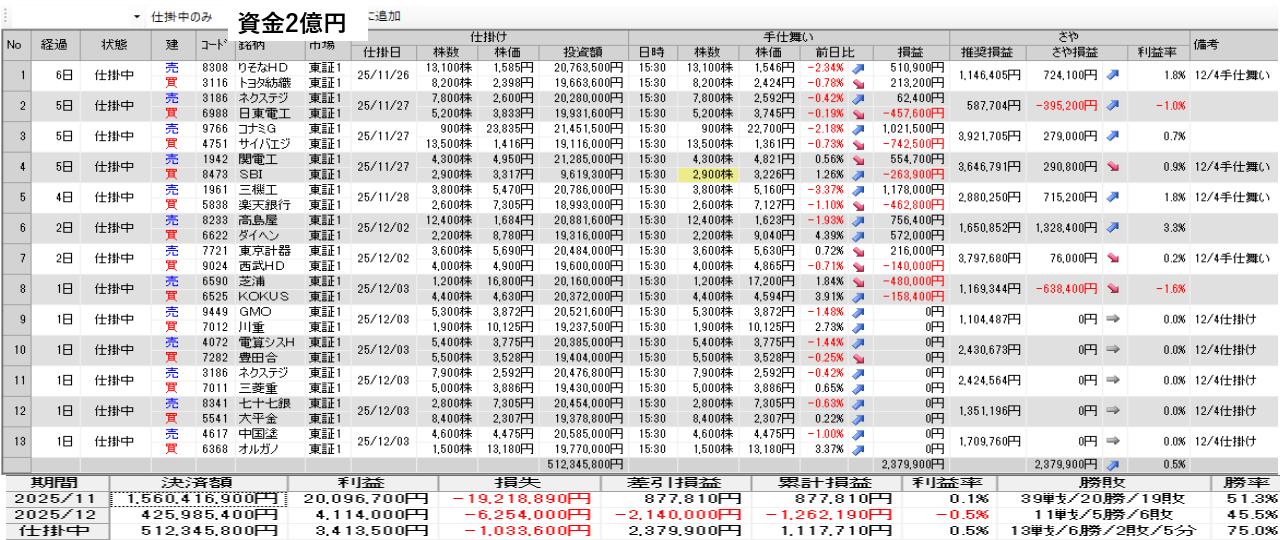Click the down-arrow icon beside りそなHD's -2.34%
This screenshot has width=1280, height=540.
[857, 68]
